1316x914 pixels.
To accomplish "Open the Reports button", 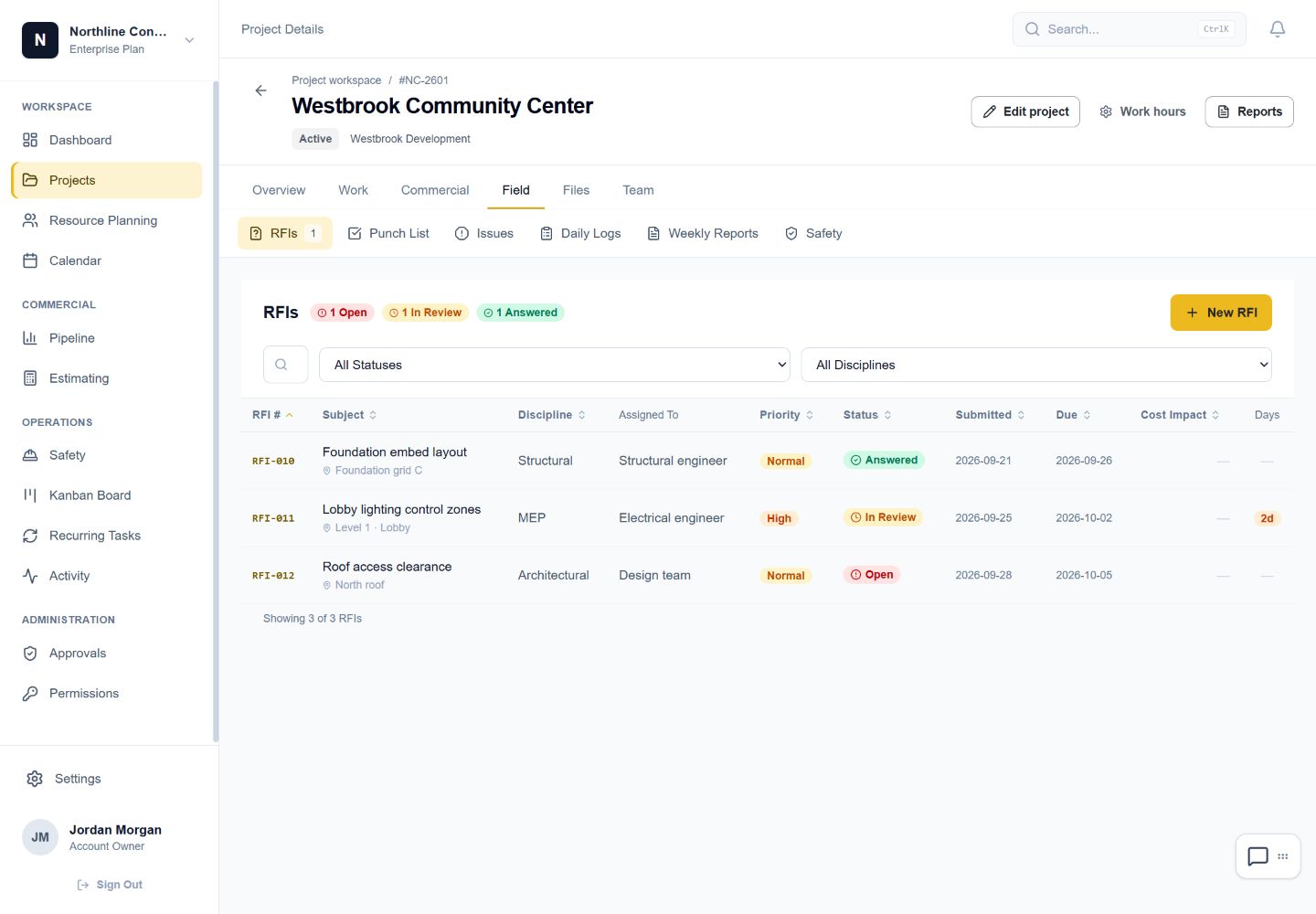I will (x=1249, y=112).
